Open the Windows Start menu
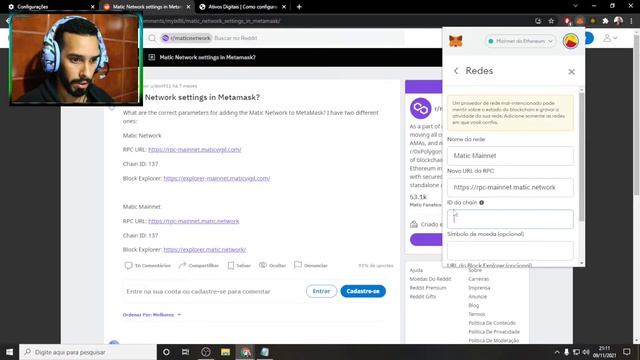Image resolution: width=640 pixels, height=360 pixels. pos(9,352)
